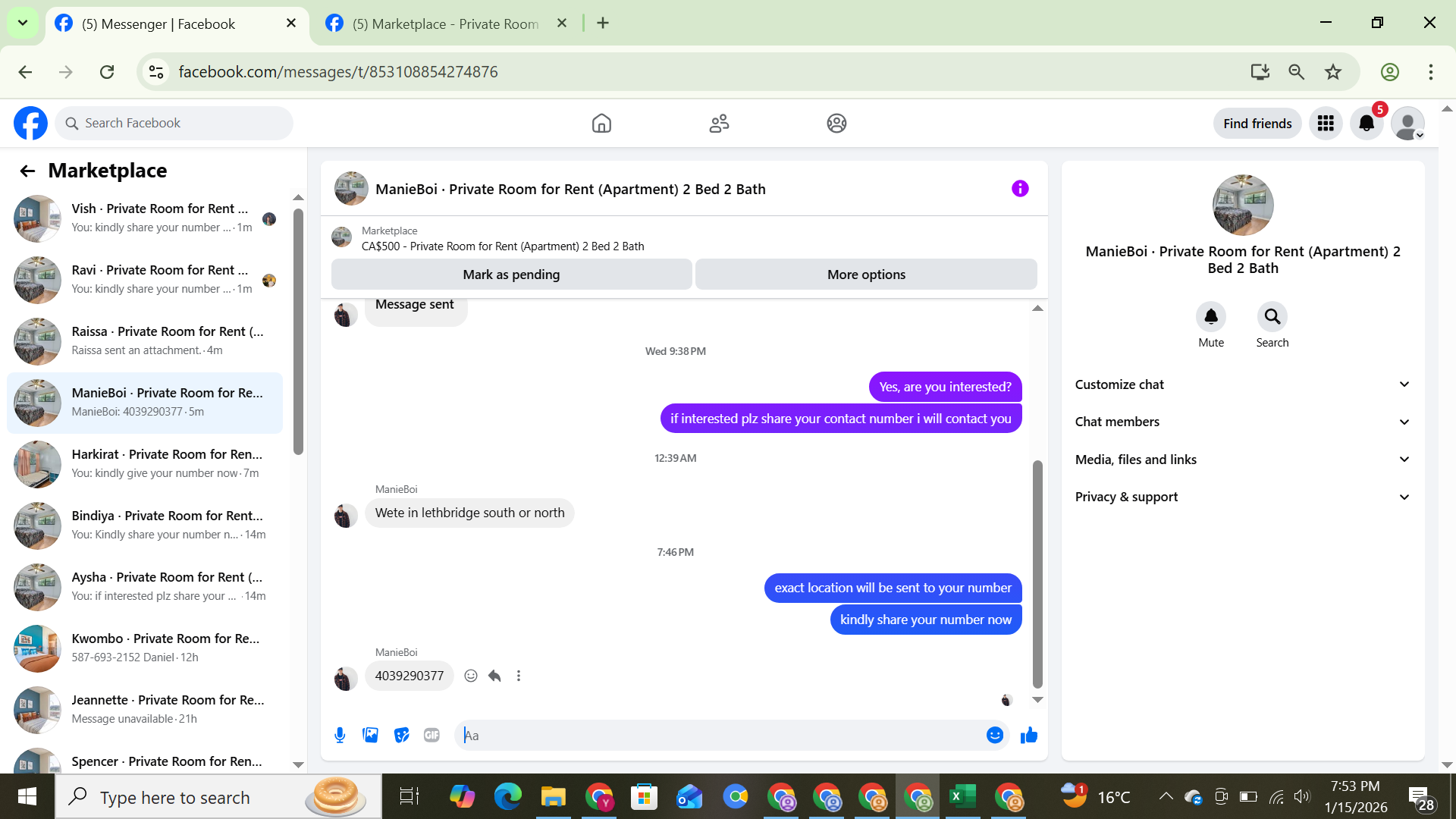Open the GIF picker

tap(431, 735)
